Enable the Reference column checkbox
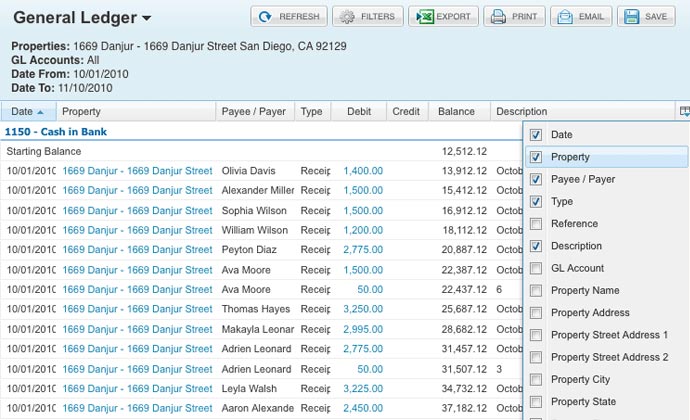The image size is (690, 420). [536, 224]
